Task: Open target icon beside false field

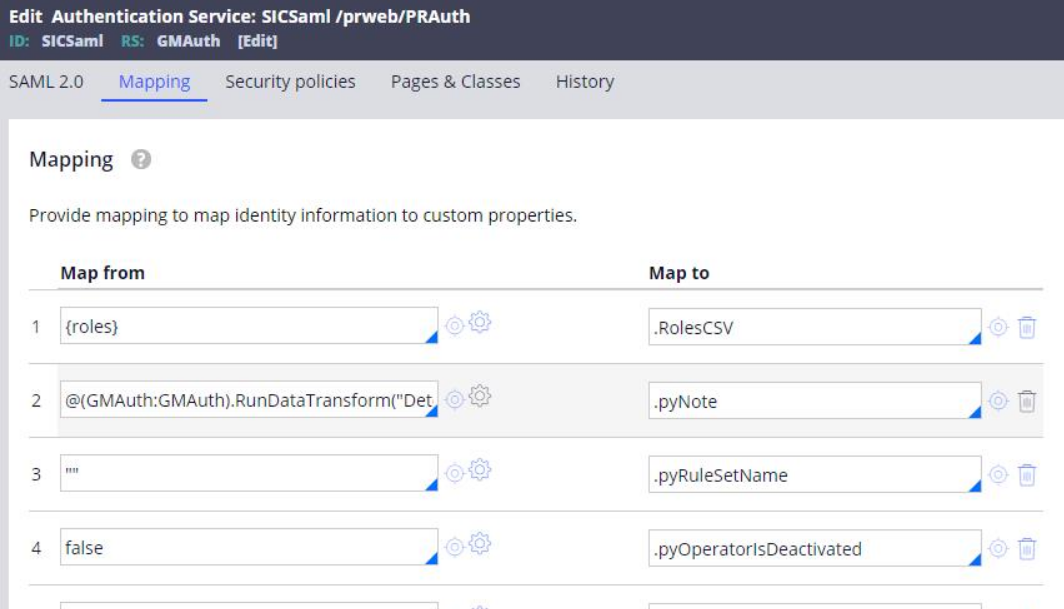Action: (455, 547)
